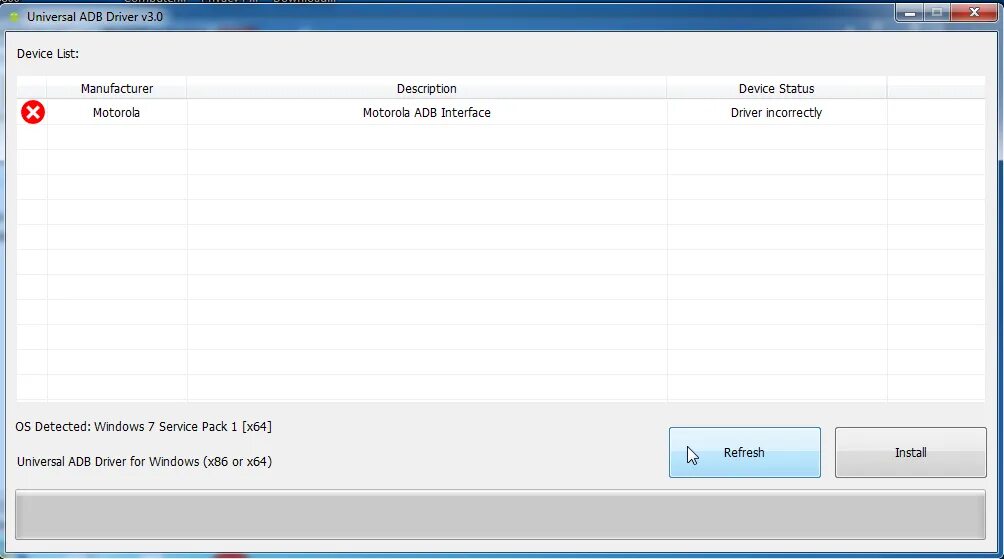Click the Universal ADB Driver v3.0 title
The image size is (1004, 559).
(95, 17)
